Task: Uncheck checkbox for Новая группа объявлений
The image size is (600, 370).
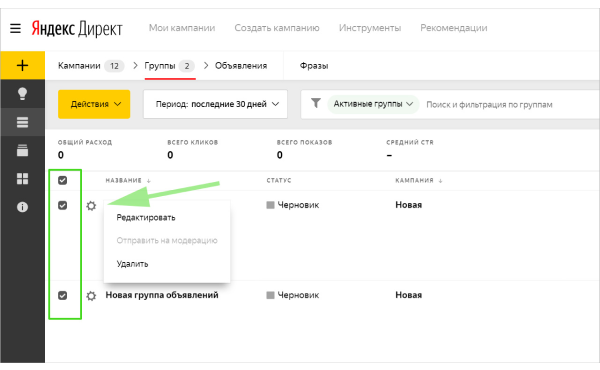Action: pyautogui.click(x=62, y=295)
